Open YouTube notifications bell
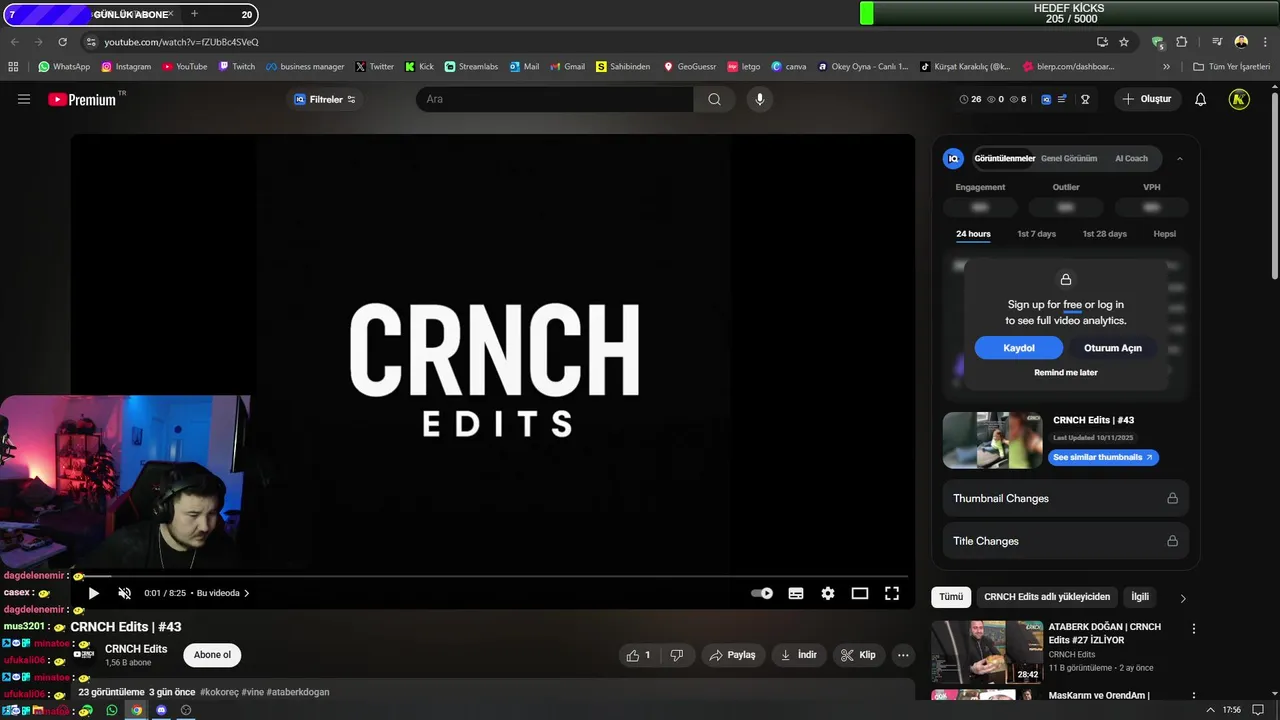The height and width of the screenshot is (720, 1280). pyautogui.click(x=1201, y=99)
